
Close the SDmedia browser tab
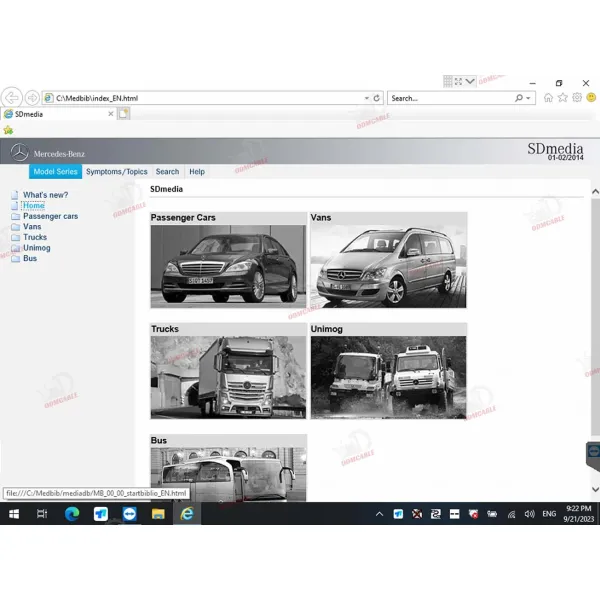click(111, 114)
